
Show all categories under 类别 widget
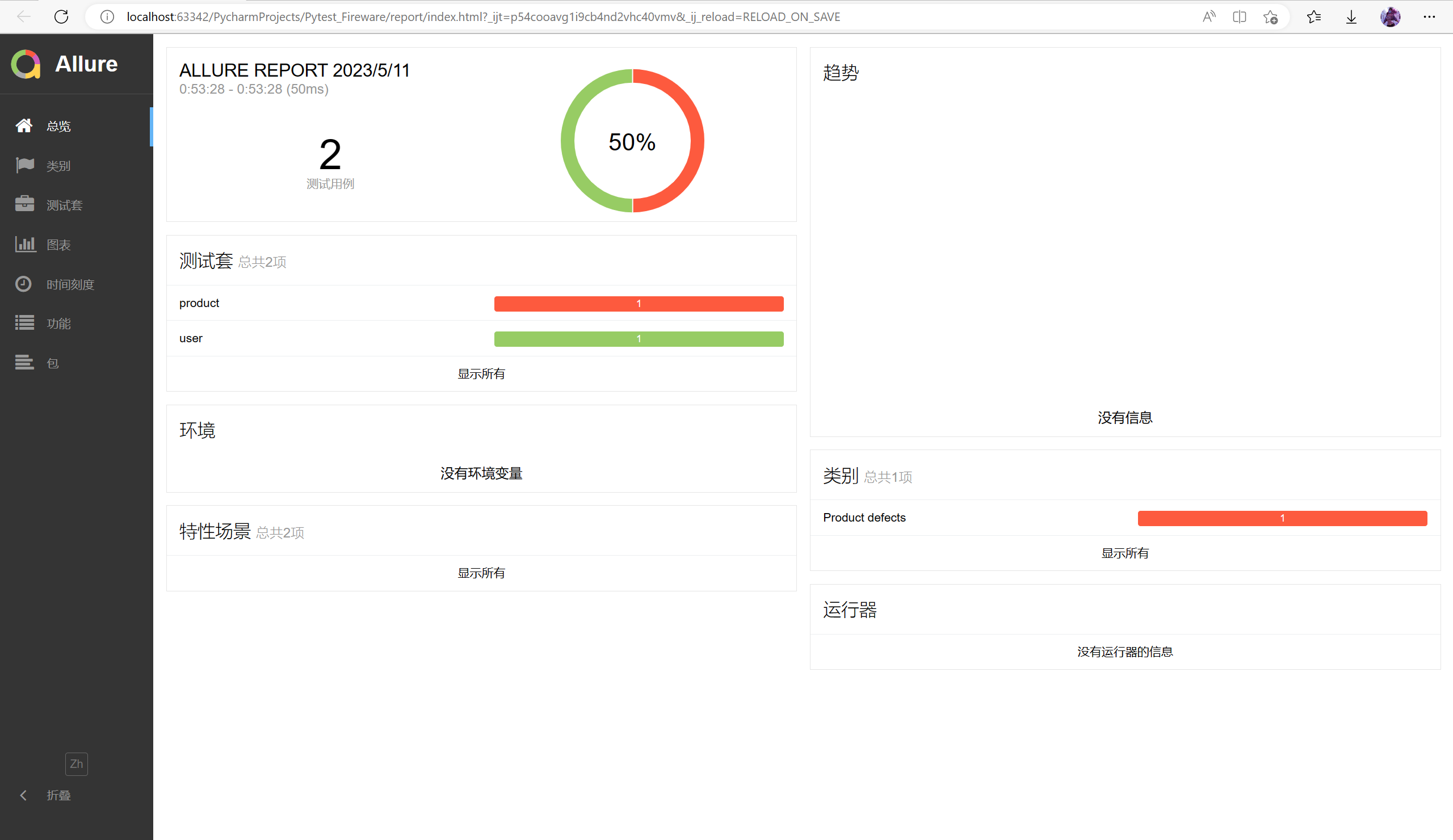(x=1124, y=553)
